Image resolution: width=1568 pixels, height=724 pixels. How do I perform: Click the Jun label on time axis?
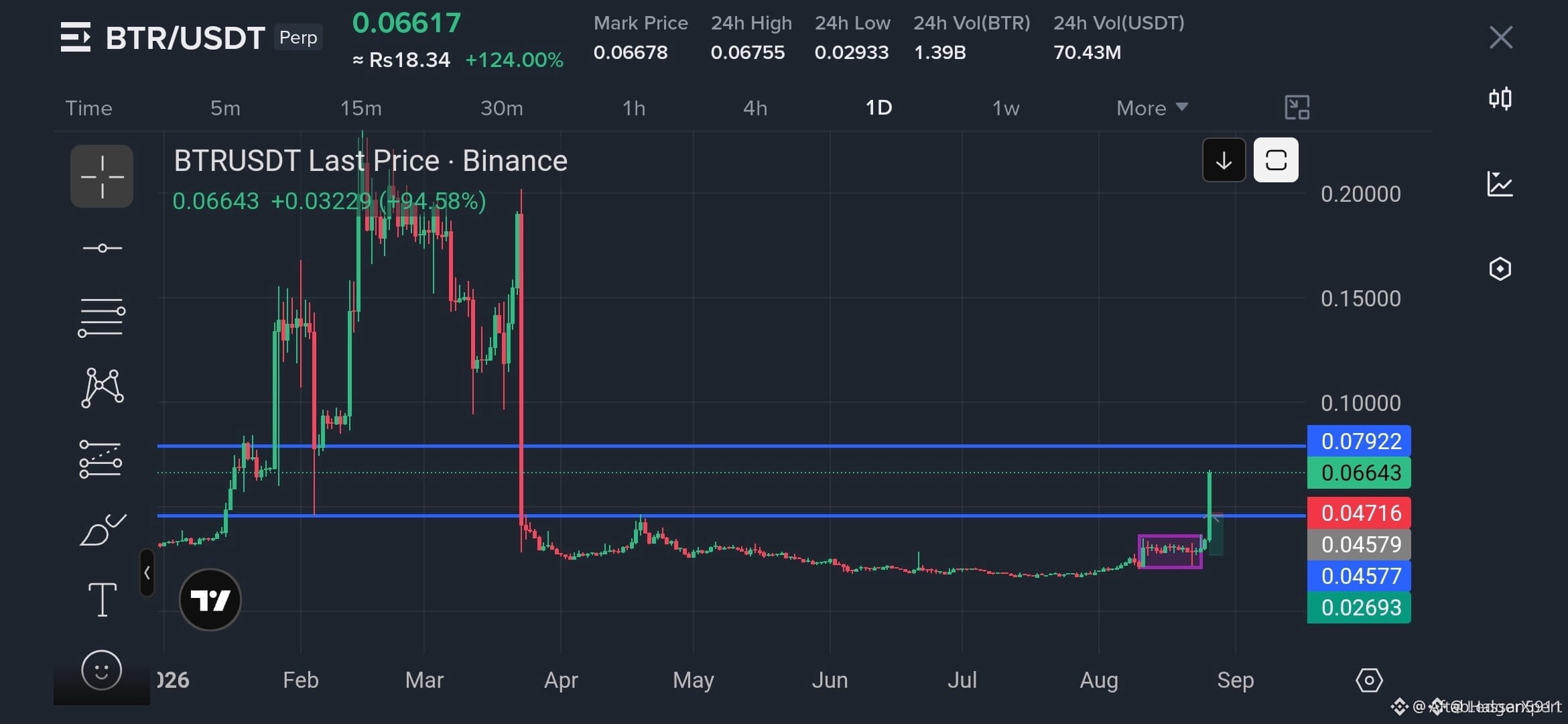[830, 680]
